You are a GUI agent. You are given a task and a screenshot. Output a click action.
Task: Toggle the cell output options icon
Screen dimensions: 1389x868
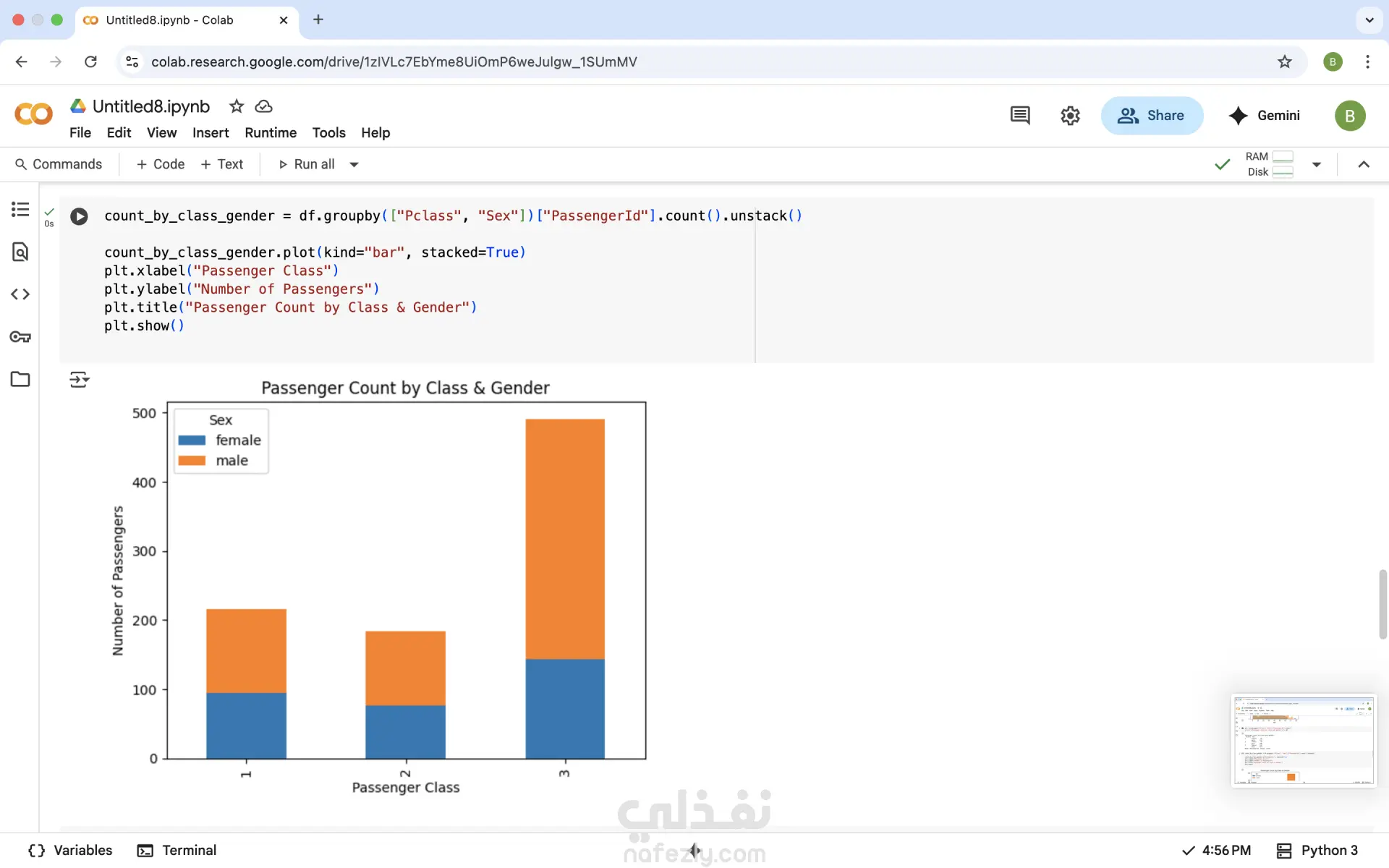(79, 380)
